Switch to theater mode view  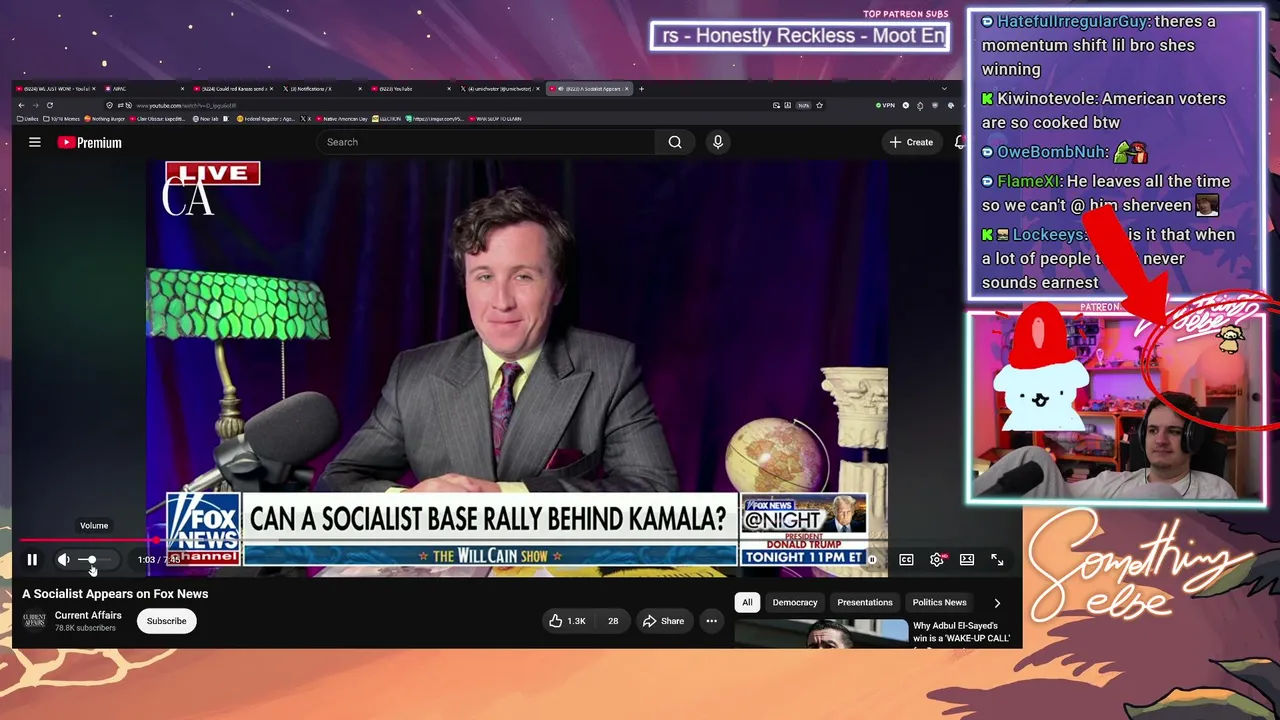[967, 560]
